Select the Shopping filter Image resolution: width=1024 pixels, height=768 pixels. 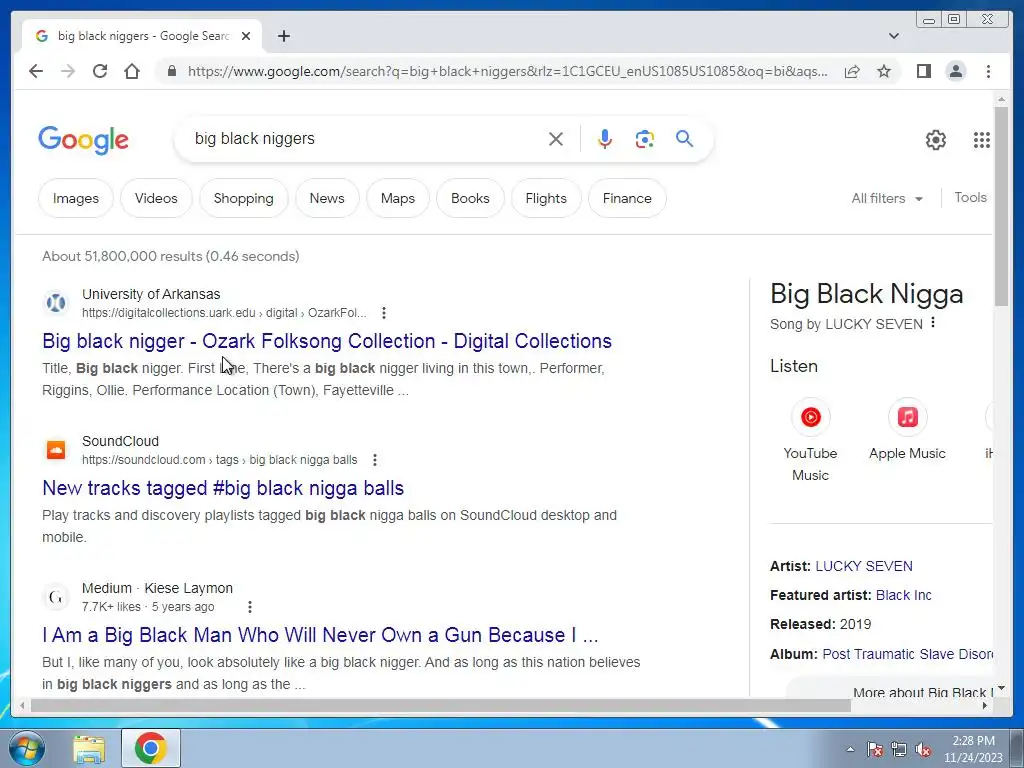(x=244, y=199)
